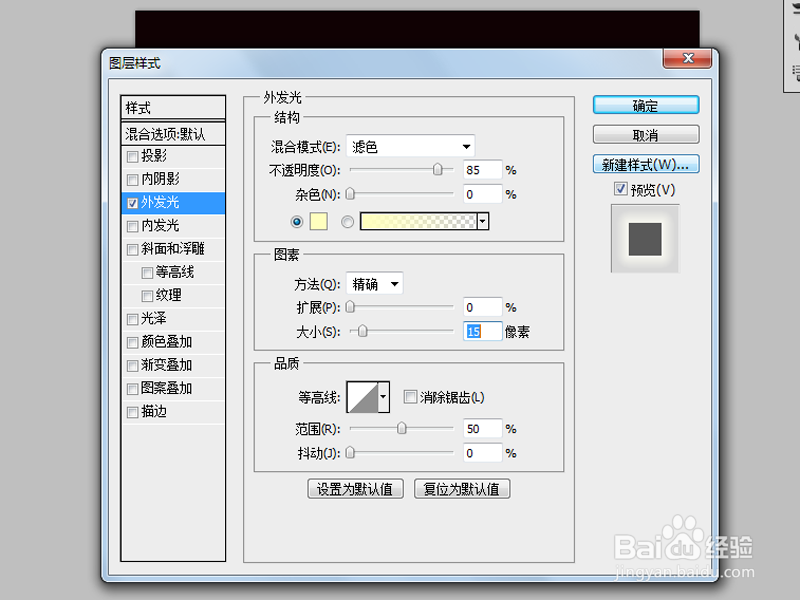Viewport: 800px width, 600px height.
Task: Click the 不透明度 opacity slider handle
Action: pos(438,169)
